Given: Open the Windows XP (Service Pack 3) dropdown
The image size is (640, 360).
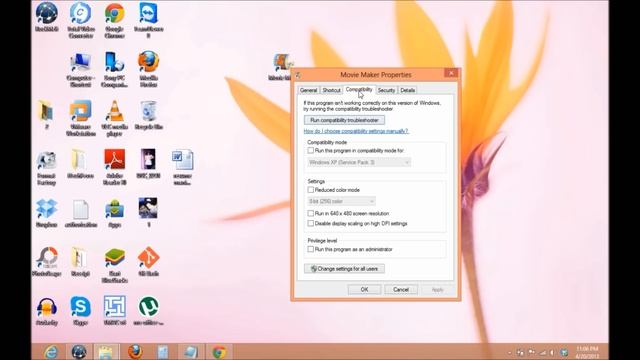Looking at the screenshot, I should (x=359, y=162).
